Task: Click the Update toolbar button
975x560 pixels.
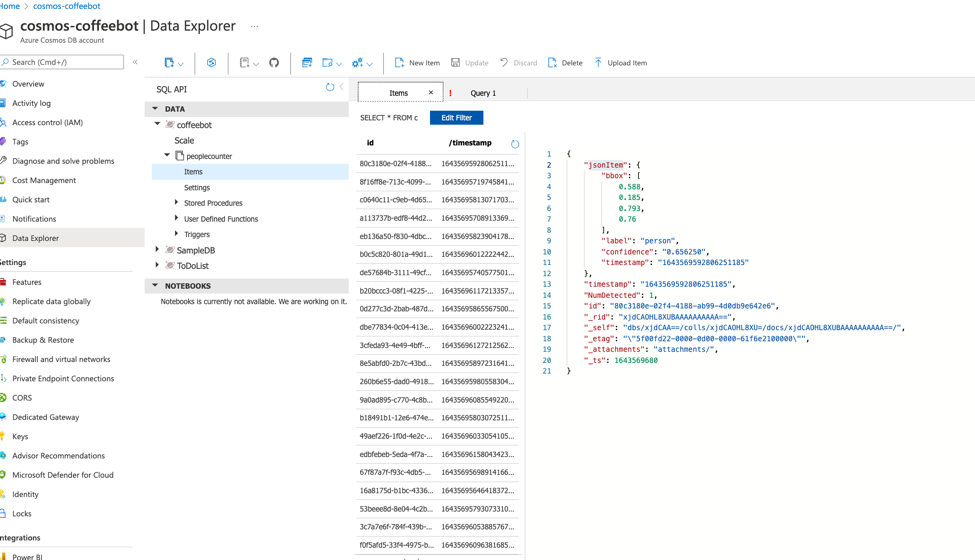Action: [x=469, y=63]
